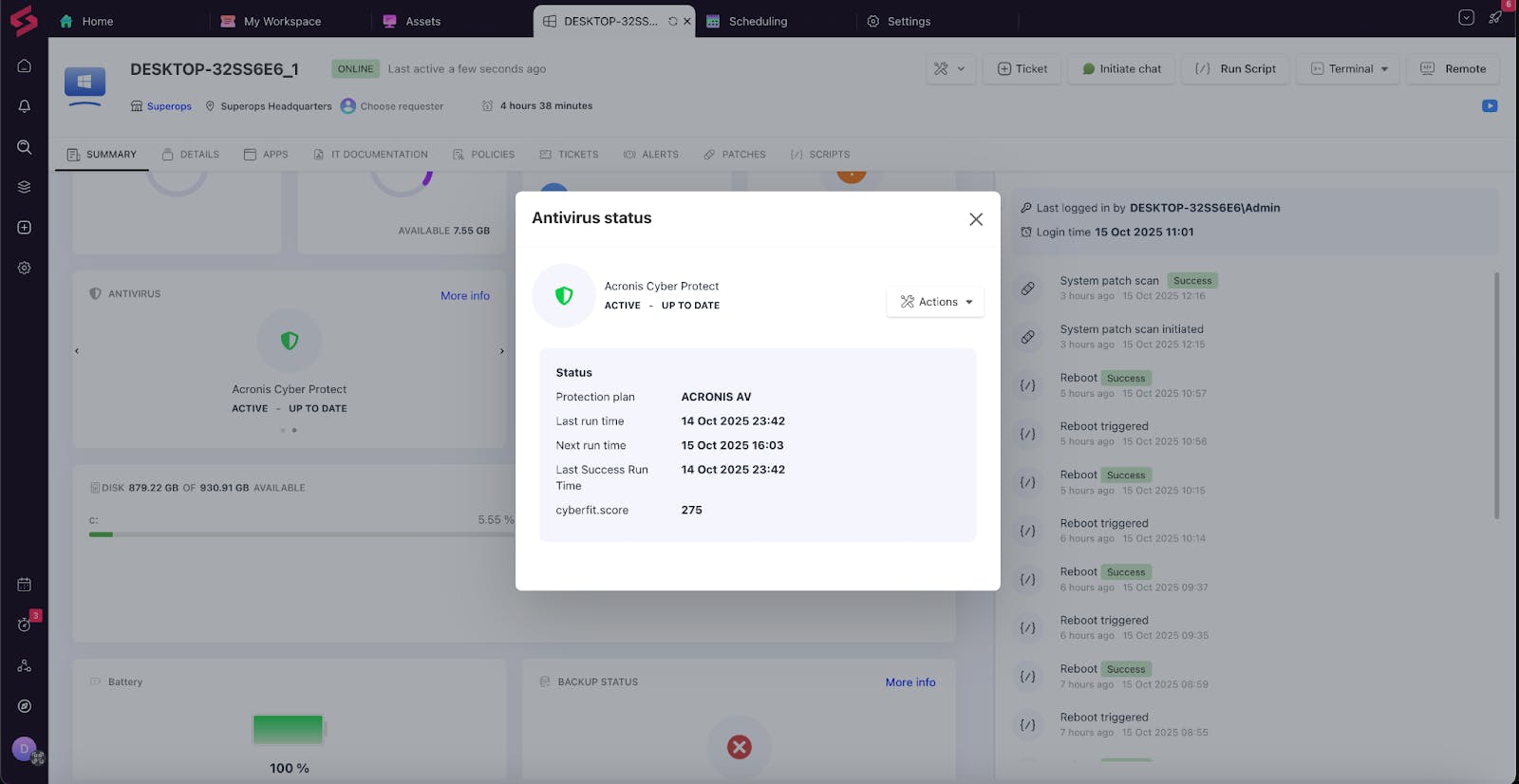Open settings gear icon in left sidebar

click(24, 268)
